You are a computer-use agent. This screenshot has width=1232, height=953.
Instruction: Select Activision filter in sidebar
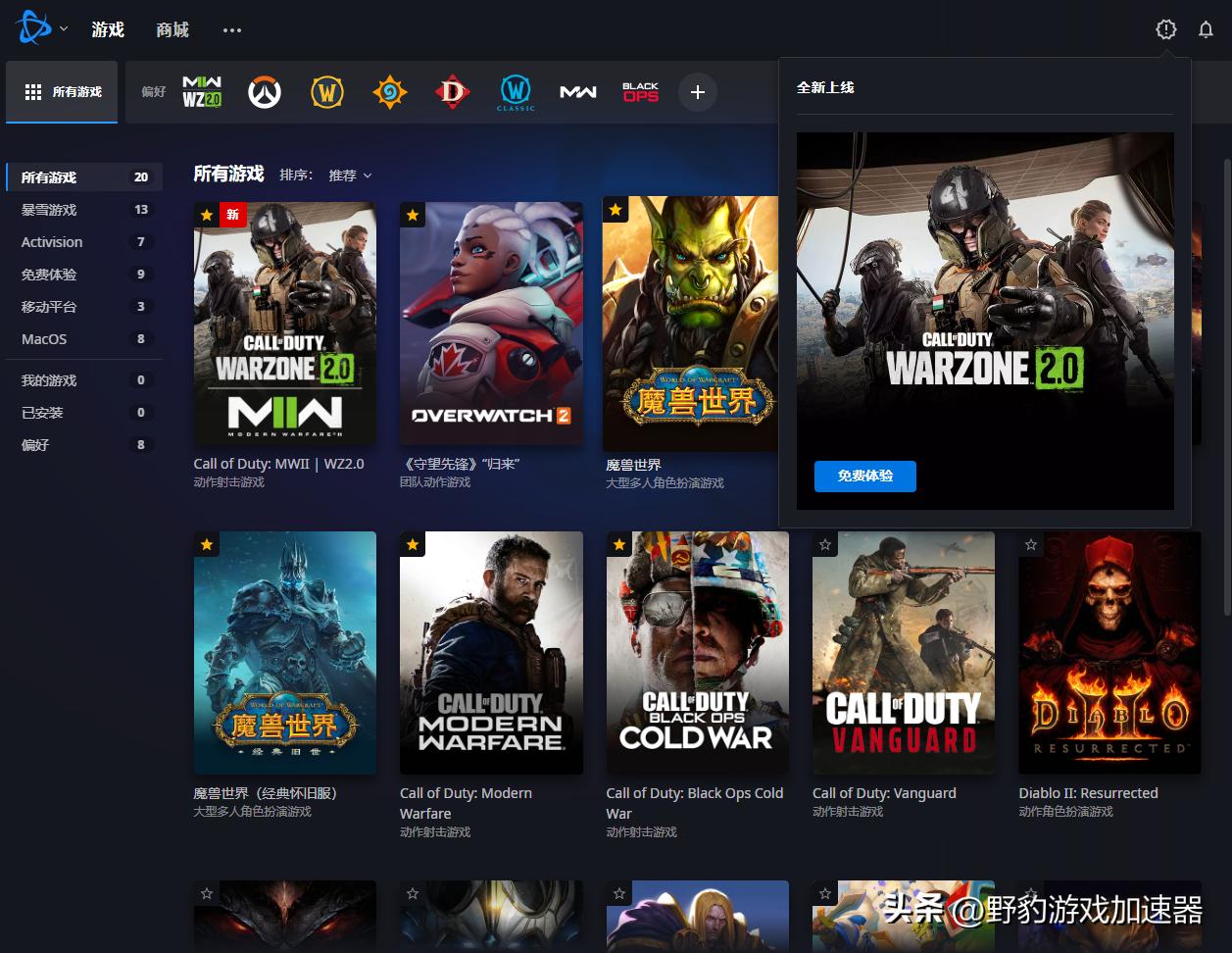click(x=84, y=242)
